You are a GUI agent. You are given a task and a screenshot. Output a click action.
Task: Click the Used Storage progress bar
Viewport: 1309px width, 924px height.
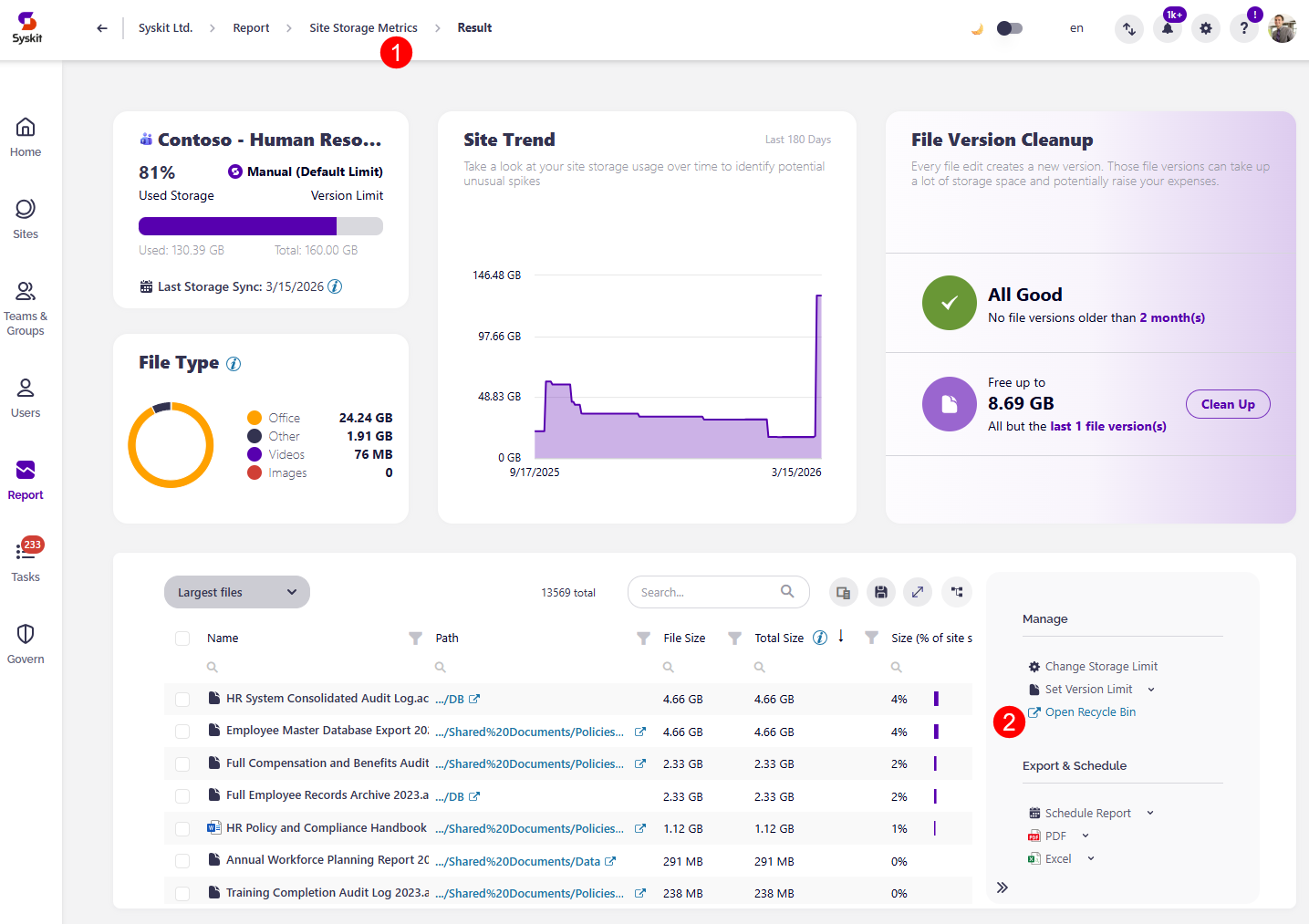pos(260,225)
